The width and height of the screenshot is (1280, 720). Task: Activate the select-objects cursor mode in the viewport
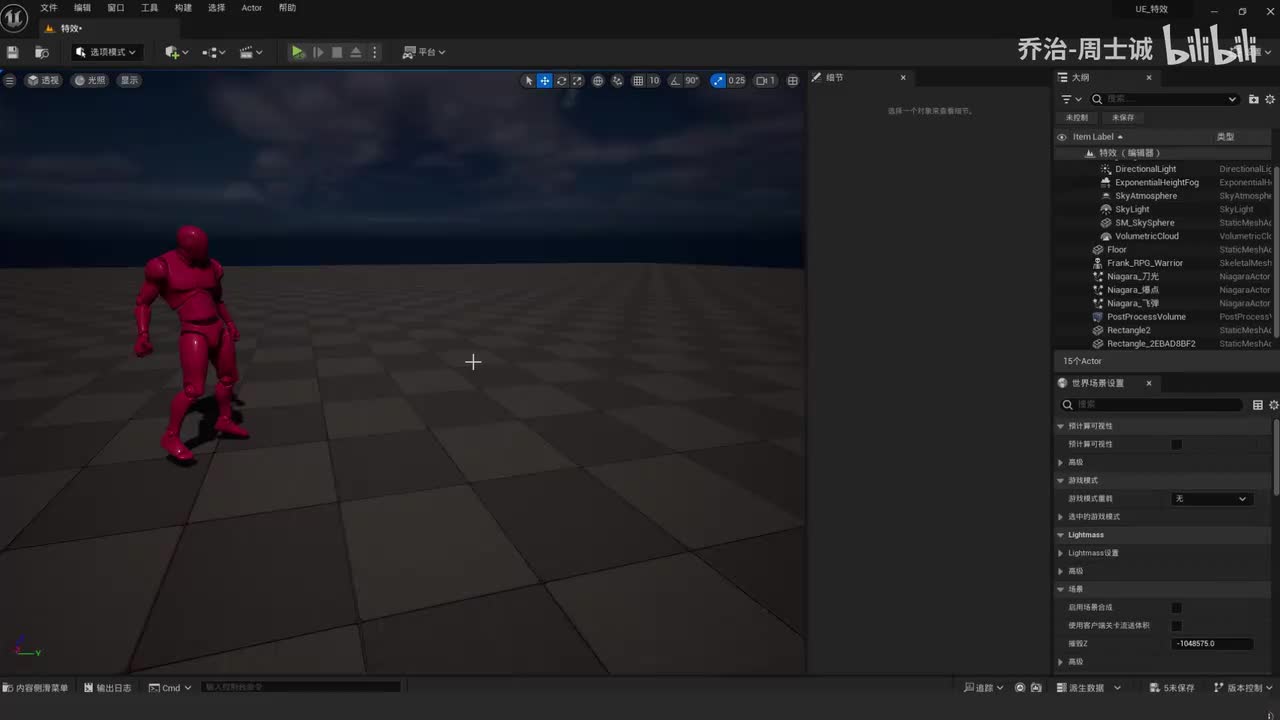pyautogui.click(x=529, y=81)
